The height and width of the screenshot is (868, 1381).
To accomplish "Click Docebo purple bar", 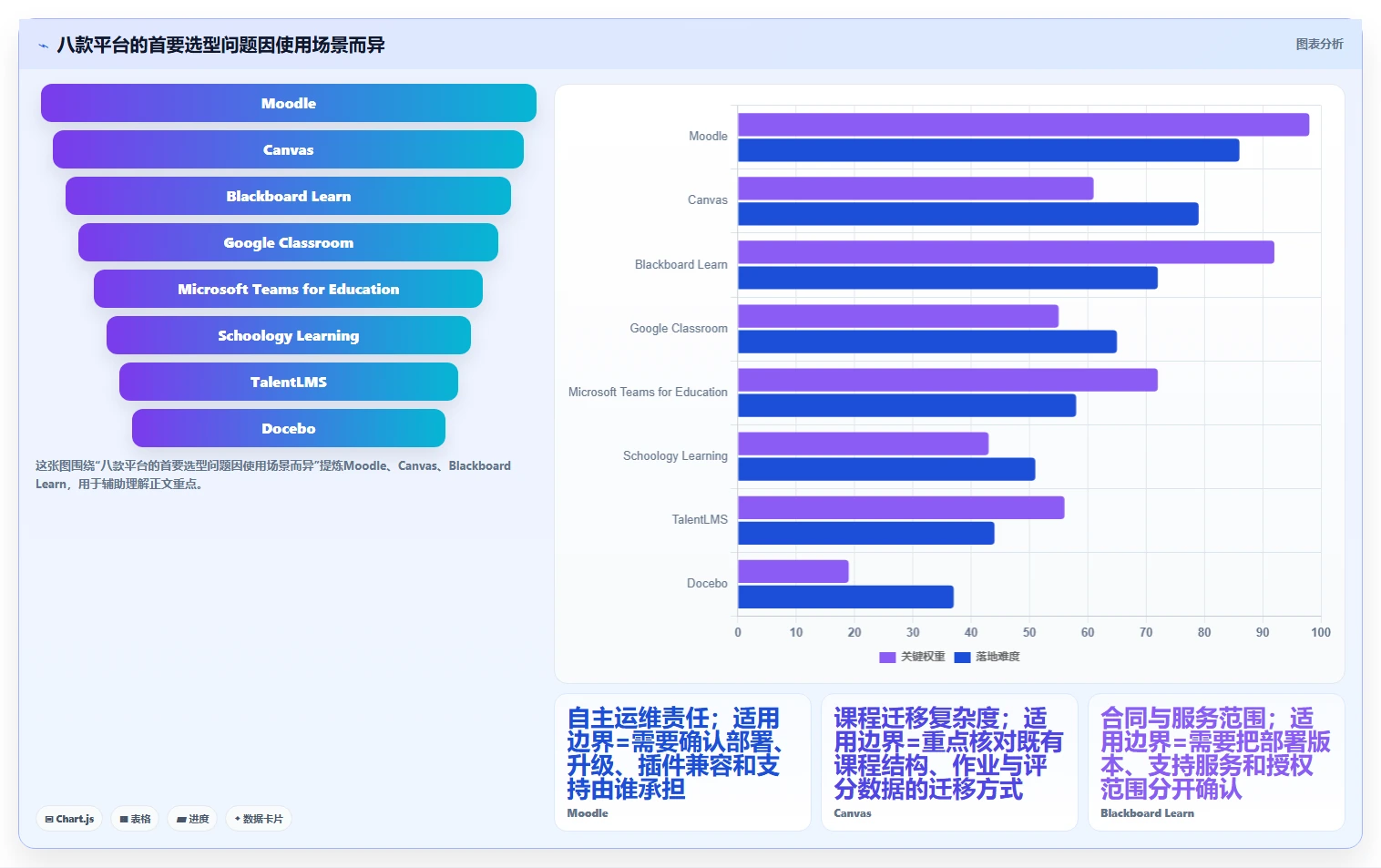I will pyautogui.click(x=793, y=571).
